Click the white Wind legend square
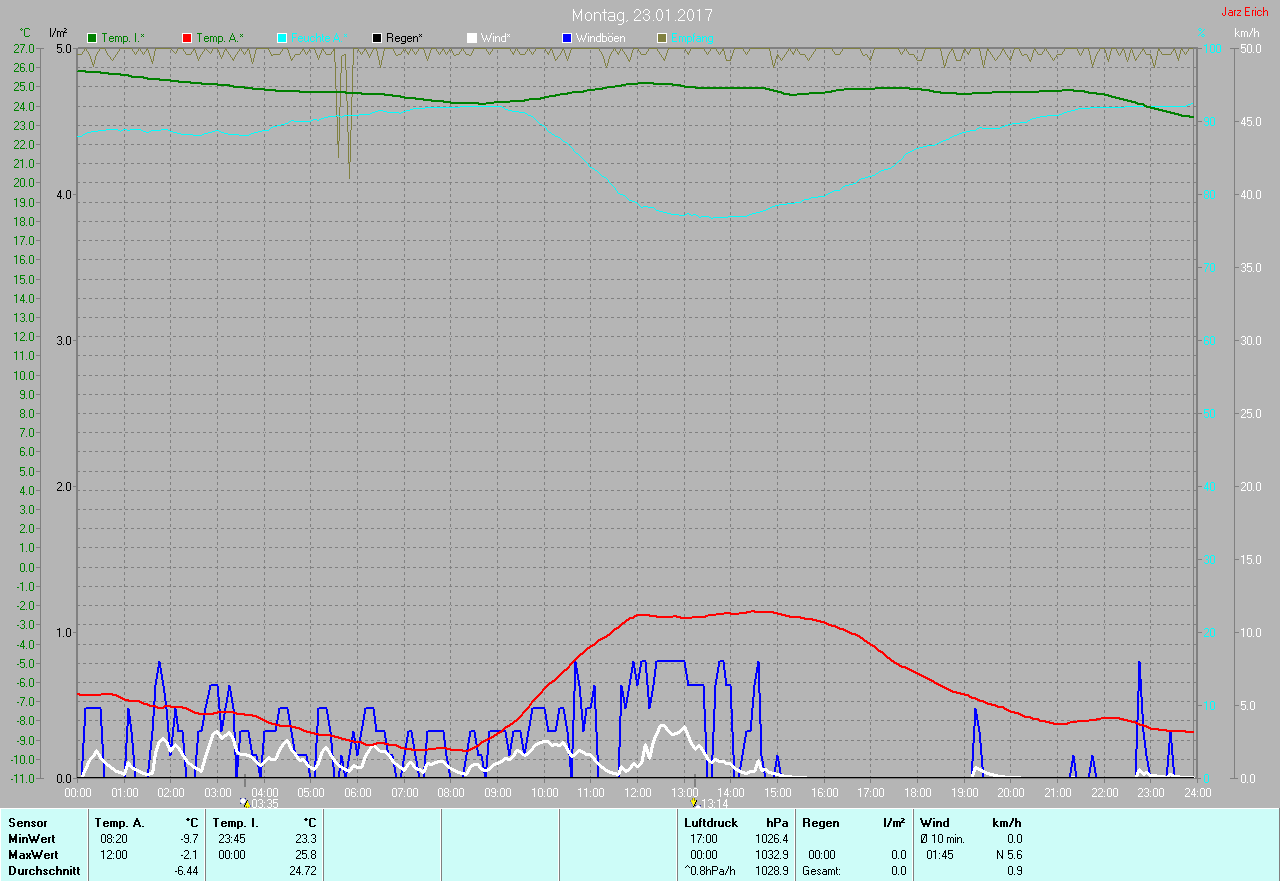The height and width of the screenshot is (881, 1280). click(472, 38)
